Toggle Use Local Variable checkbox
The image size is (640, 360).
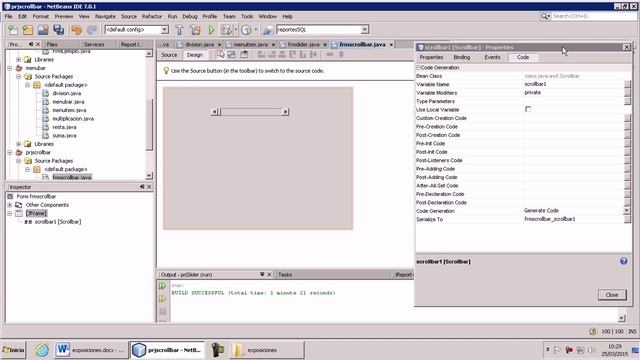tap(528, 109)
